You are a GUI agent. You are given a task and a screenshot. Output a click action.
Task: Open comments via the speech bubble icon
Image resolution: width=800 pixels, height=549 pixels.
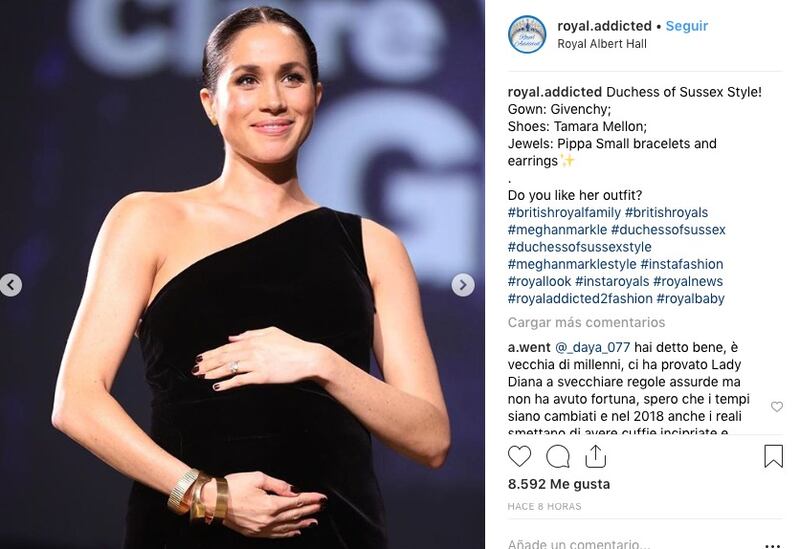pyautogui.click(x=558, y=456)
